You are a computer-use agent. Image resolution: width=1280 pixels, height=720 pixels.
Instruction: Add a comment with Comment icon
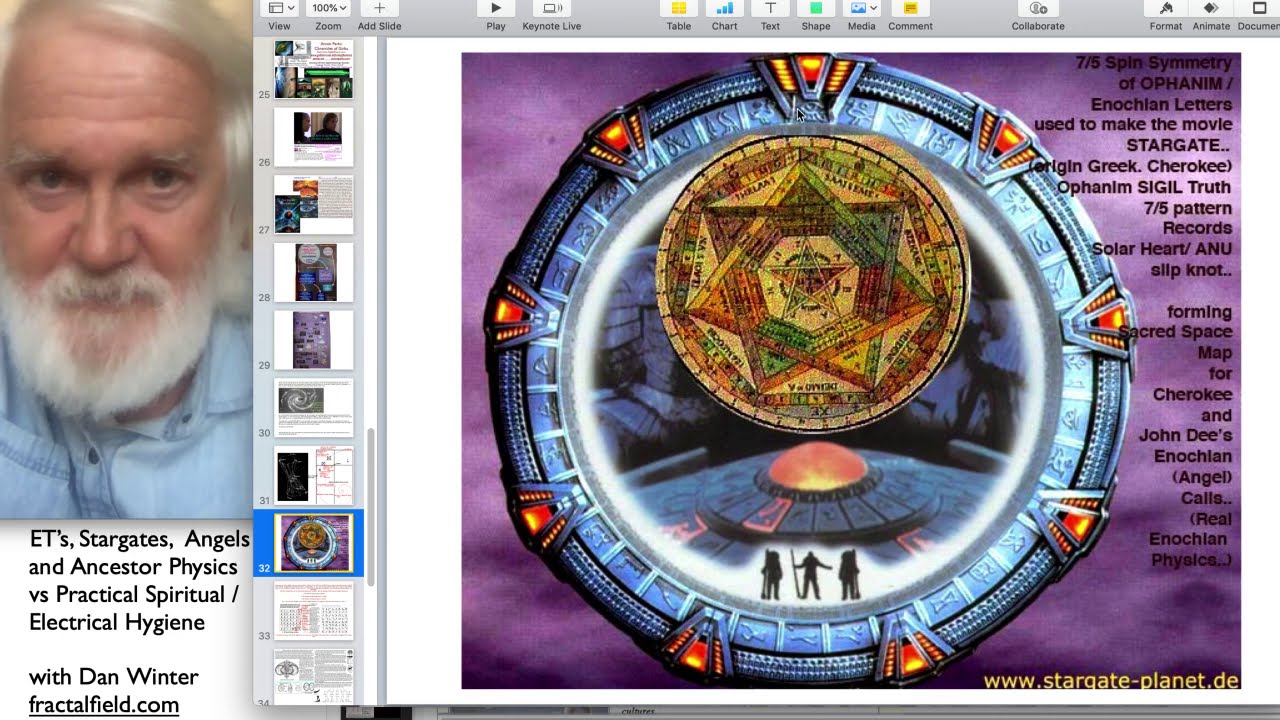(x=910, y=9)
